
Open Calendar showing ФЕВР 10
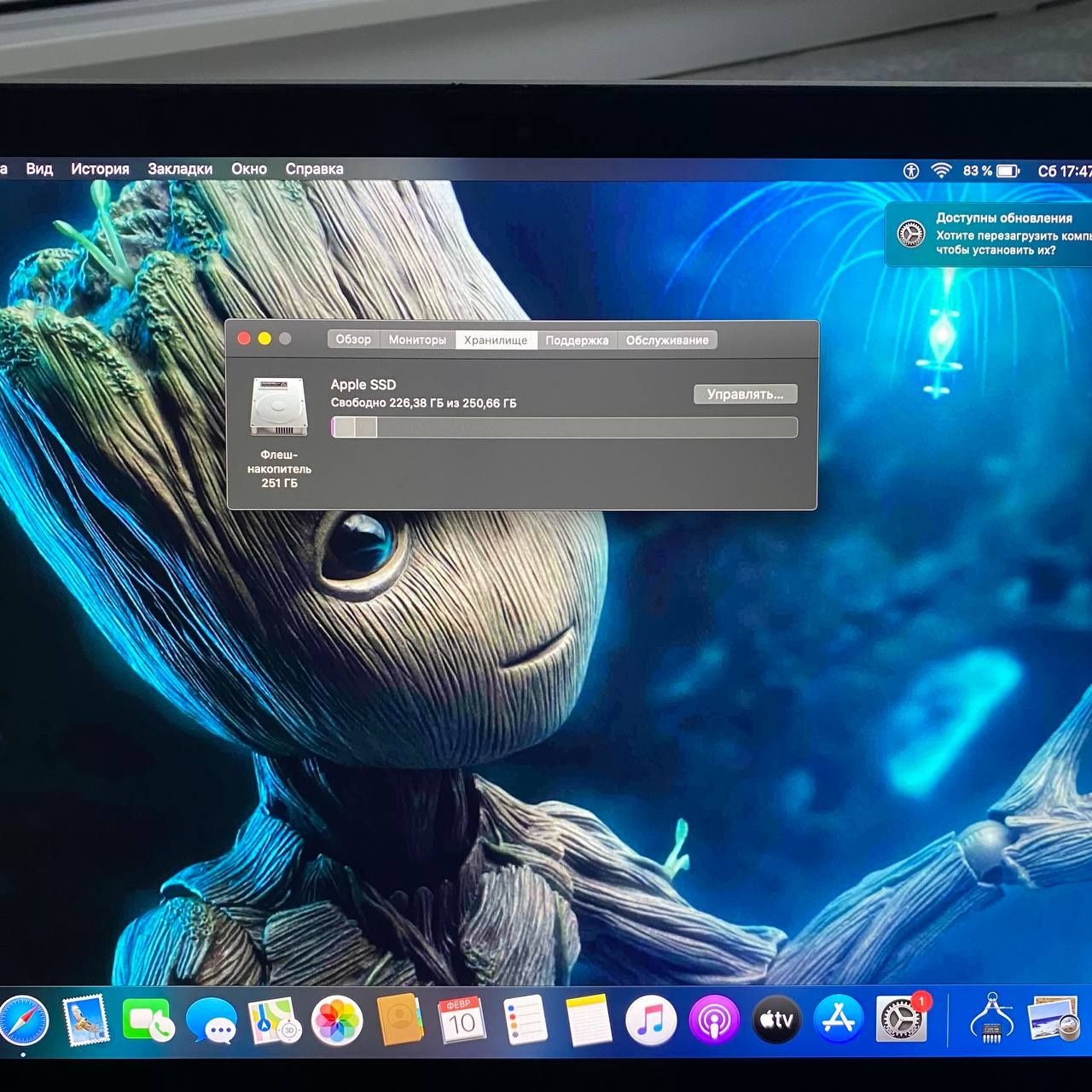coord(462,1020)
